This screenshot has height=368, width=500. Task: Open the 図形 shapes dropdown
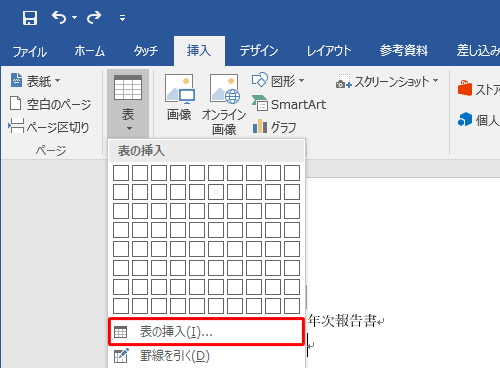(x=278, y=81)
